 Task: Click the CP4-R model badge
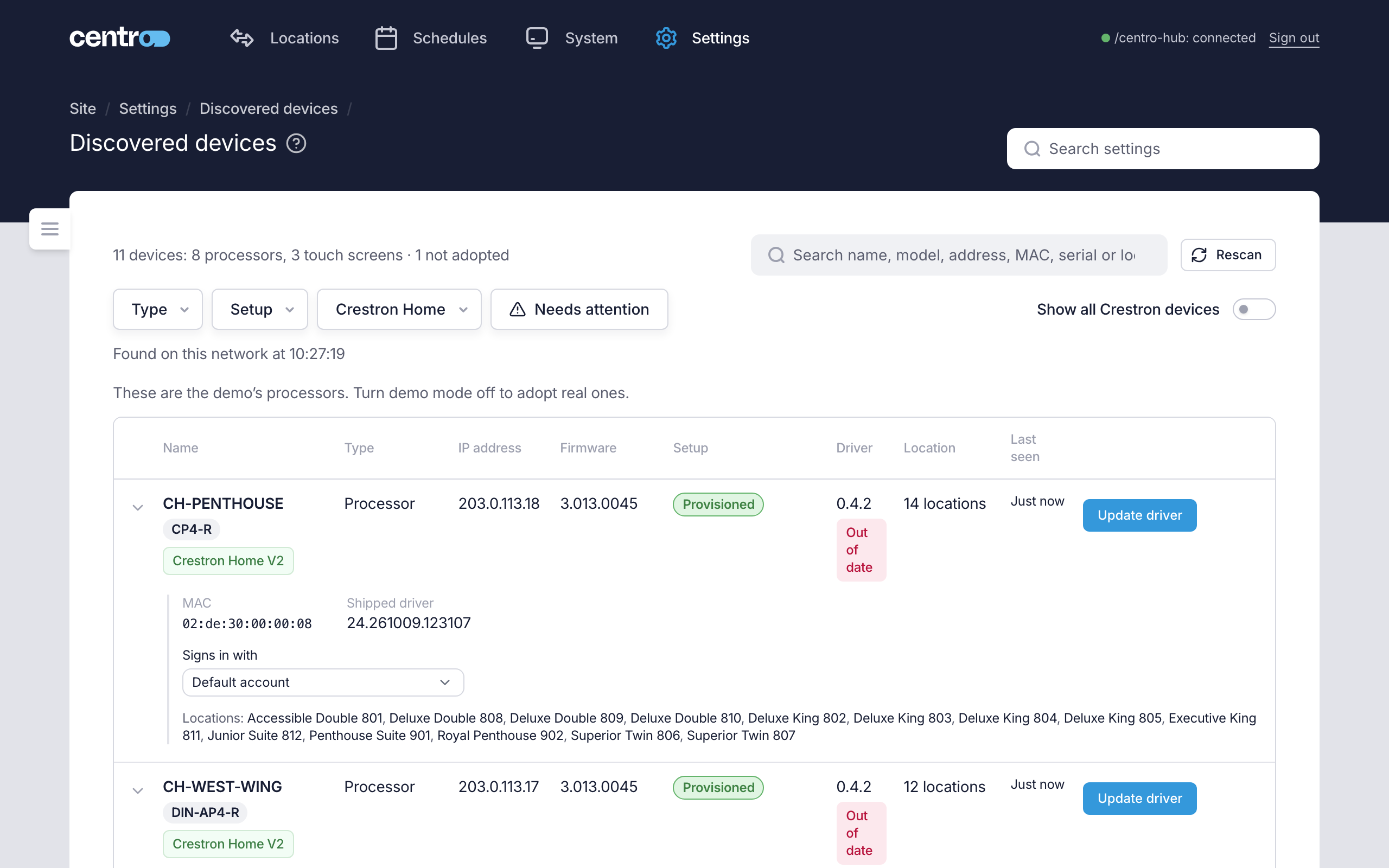tap(192, 529)
